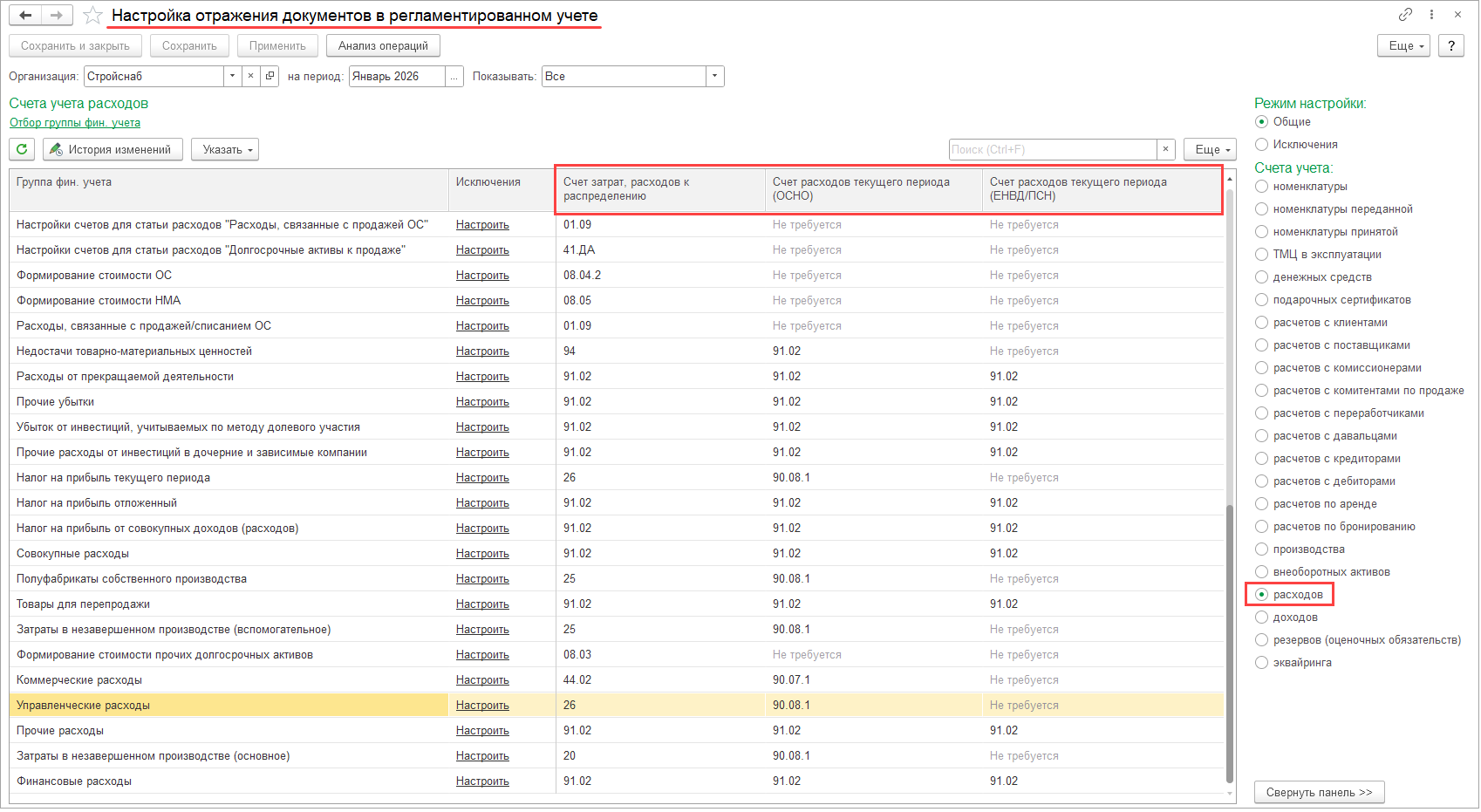Clear search box with X icon
This screenshot has height=812, width=1481.
[1165, 149]
